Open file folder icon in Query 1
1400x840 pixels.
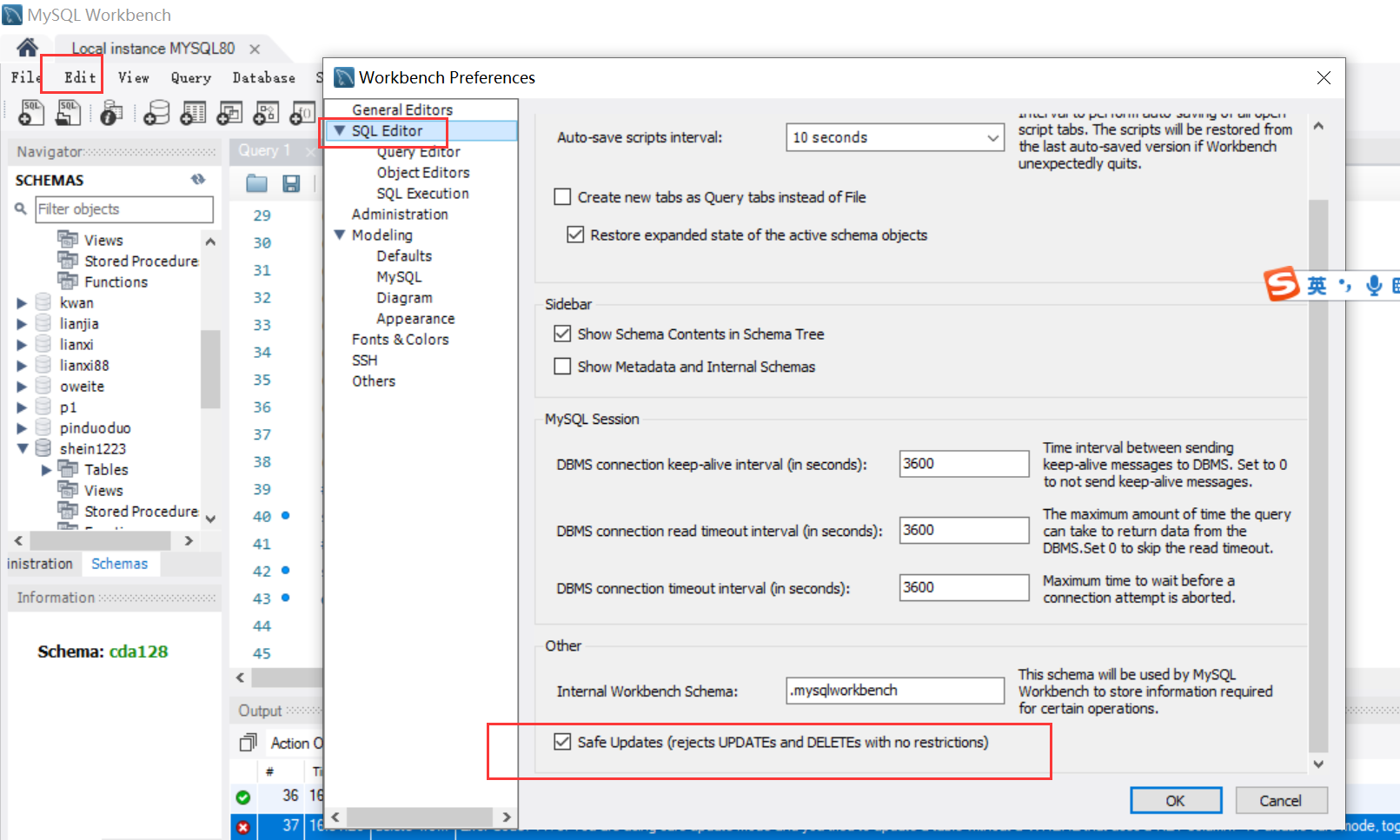(256, 183)
